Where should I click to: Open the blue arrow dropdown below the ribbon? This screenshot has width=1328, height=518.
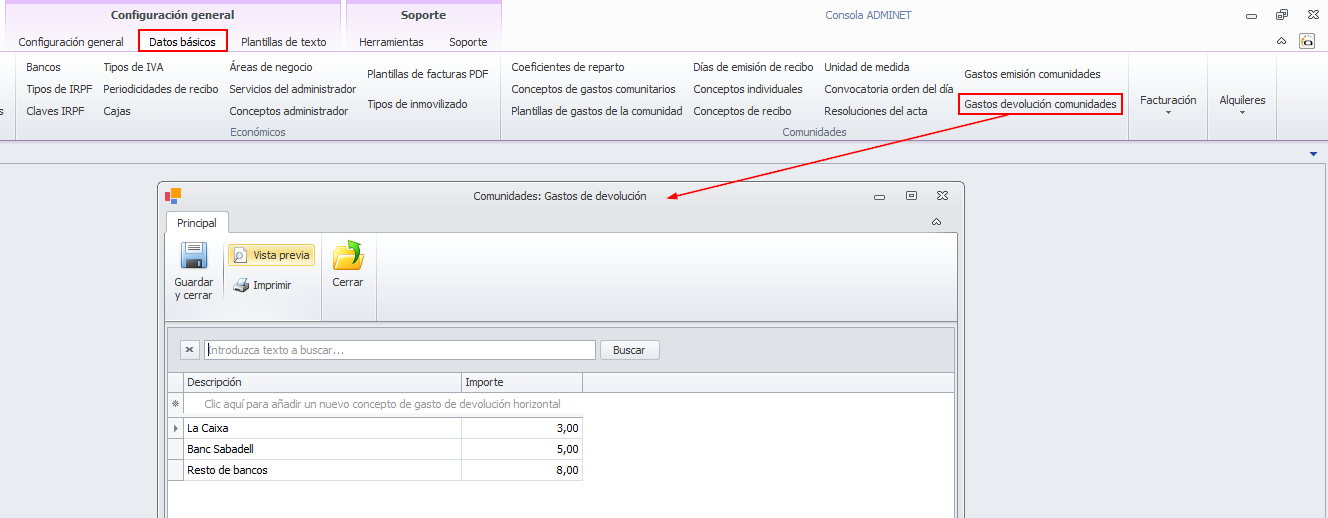pyautogui.click(x=1313, y=154)
